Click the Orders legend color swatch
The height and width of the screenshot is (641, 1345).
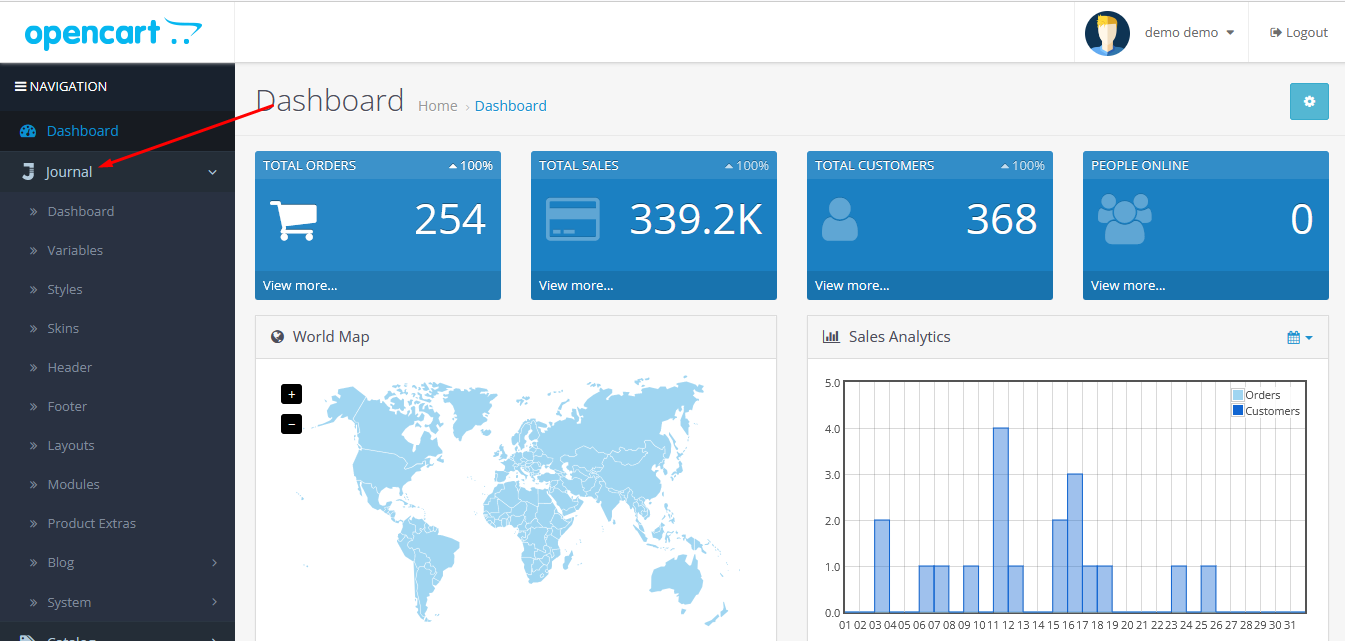point(1238,395)
